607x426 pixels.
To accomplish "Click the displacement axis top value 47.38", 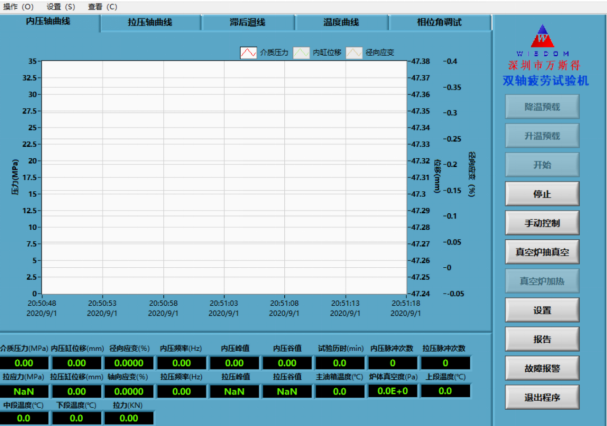I will pyautogui.click(x=420, y=61).
